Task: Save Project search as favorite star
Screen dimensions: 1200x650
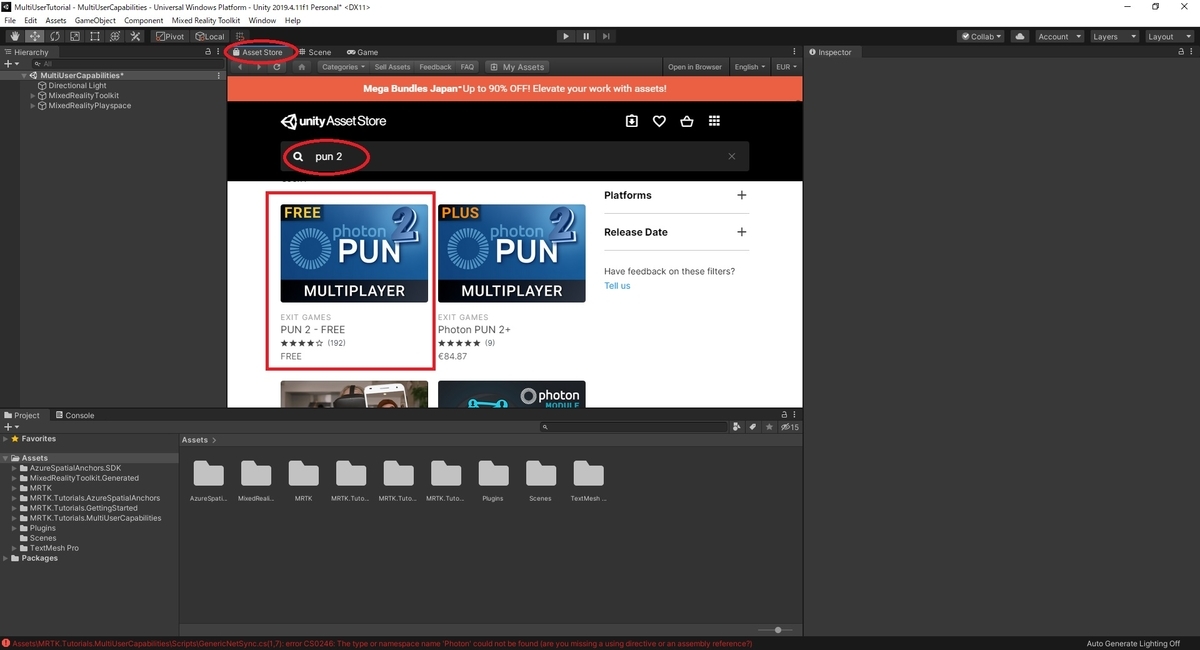Action: [769, 427]
